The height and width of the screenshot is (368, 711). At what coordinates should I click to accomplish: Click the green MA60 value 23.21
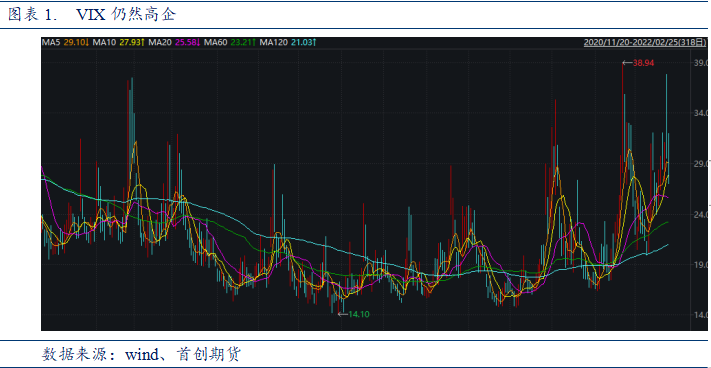point(241,42)
